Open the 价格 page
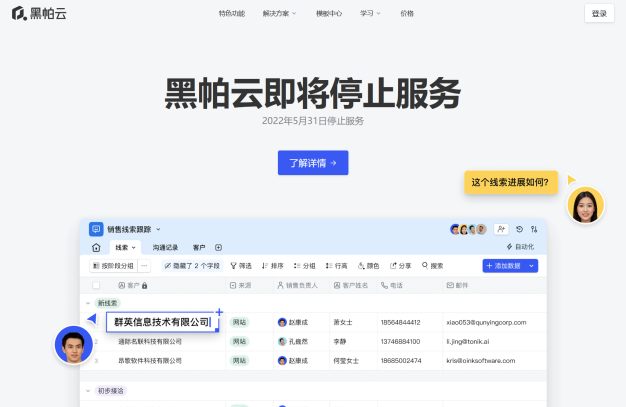The height and width of the screenshot is (407, 626). click(x=407, y=14)
